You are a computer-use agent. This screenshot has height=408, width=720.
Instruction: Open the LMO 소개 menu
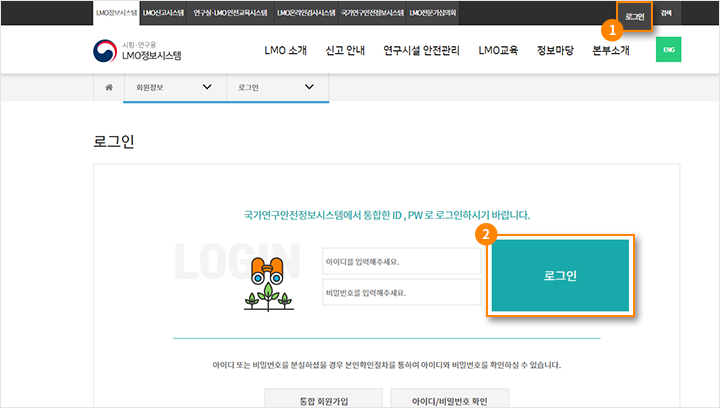(286, 50)
